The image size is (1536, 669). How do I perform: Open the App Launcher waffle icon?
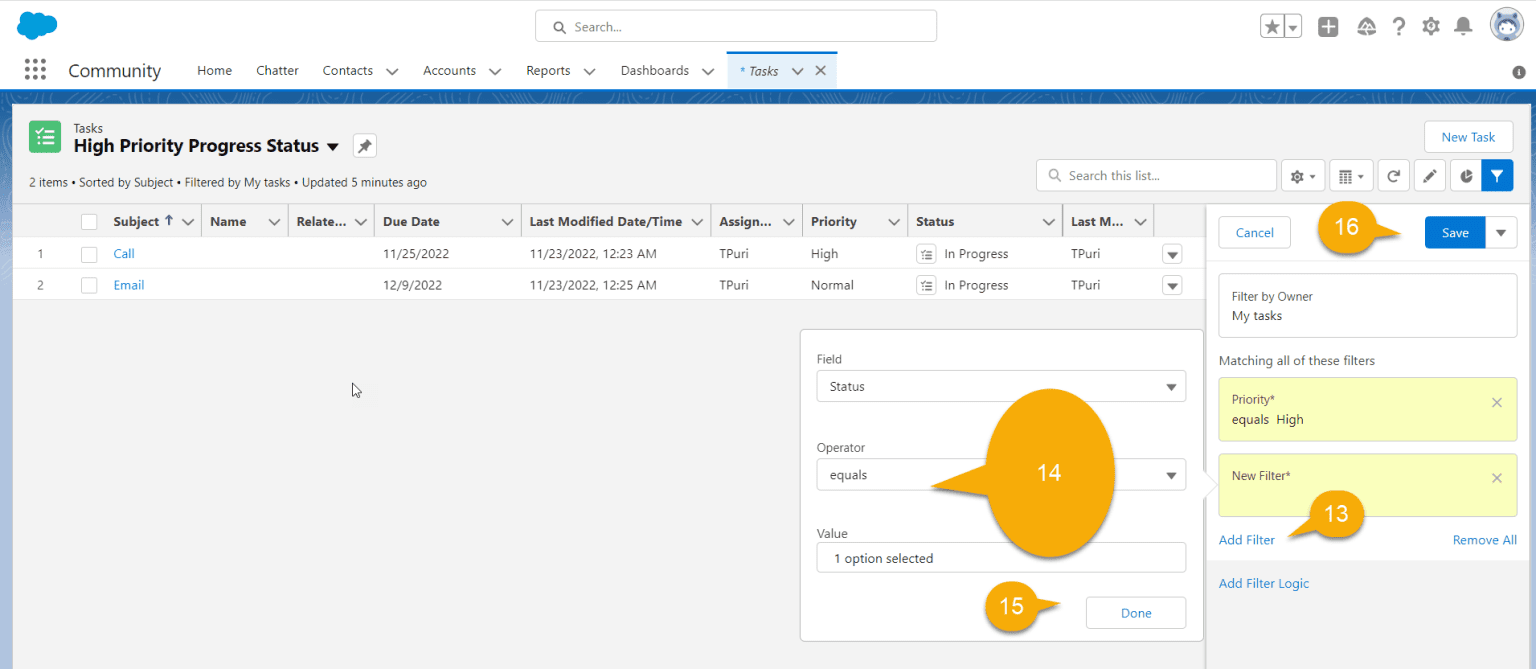tap(35, 69)
